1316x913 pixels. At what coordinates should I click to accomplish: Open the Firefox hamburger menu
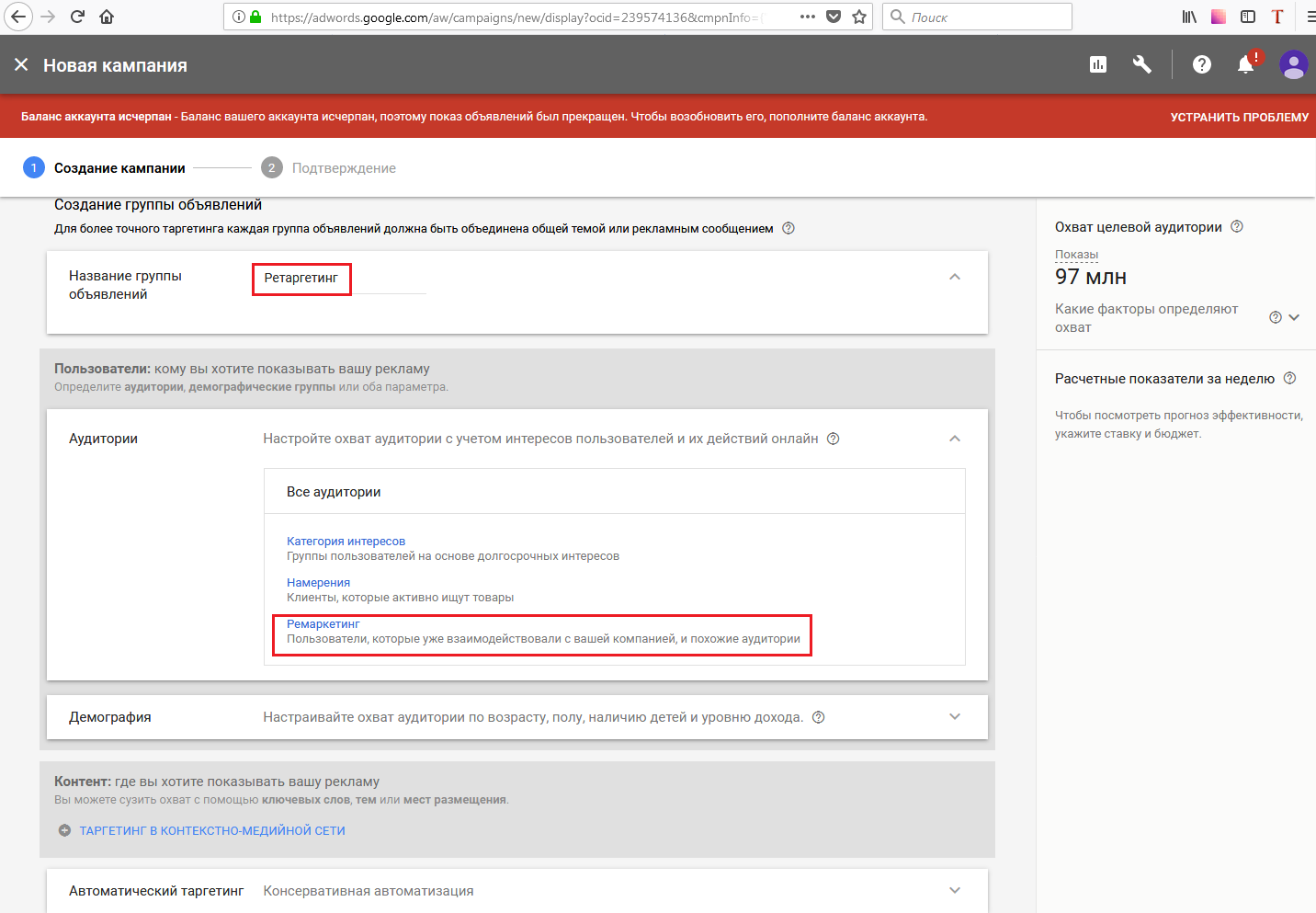click(1310, 17)
